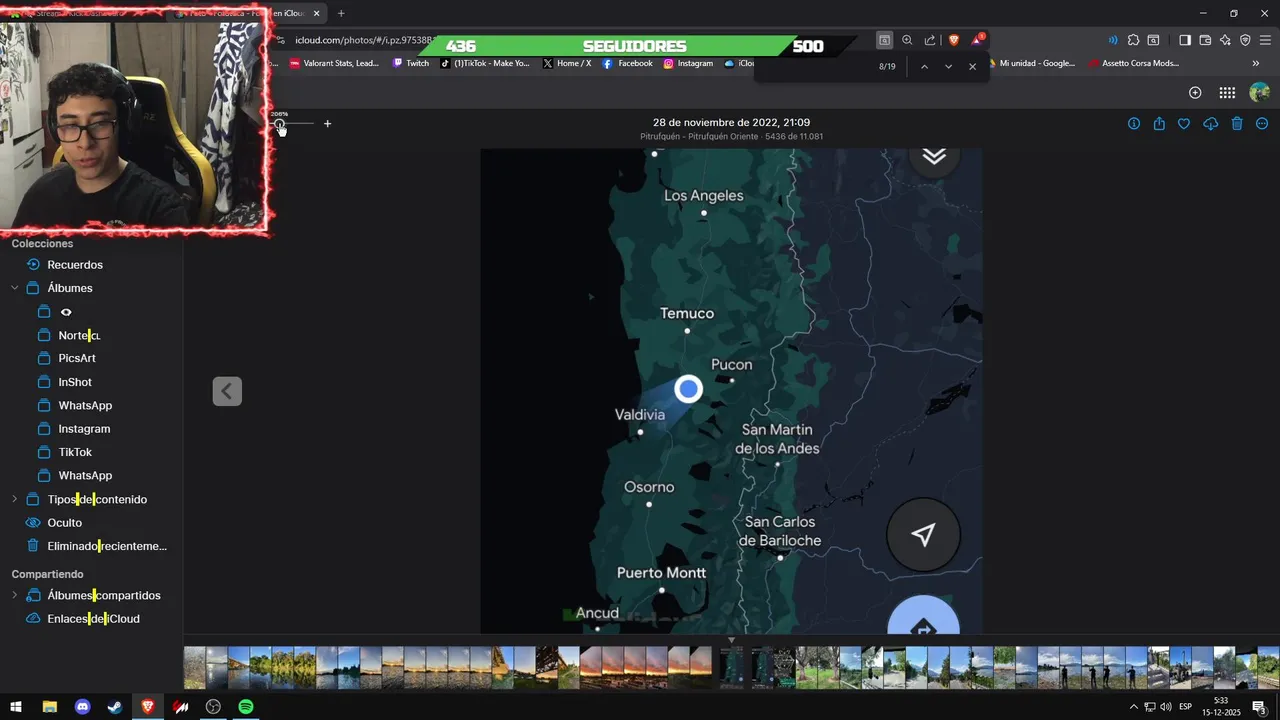
Task: Open Brave Shields lion icon
Action: click(x=953, y=40)
